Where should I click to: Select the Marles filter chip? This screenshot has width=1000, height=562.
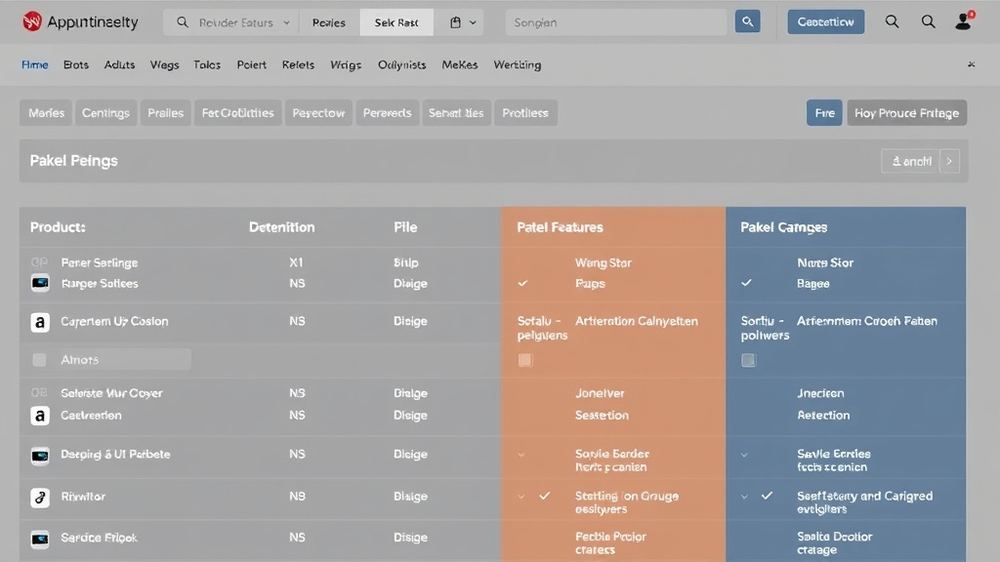coord(46,113)
